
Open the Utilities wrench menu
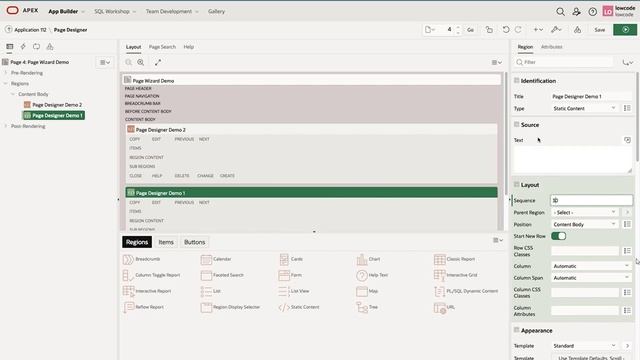point(556,30)
